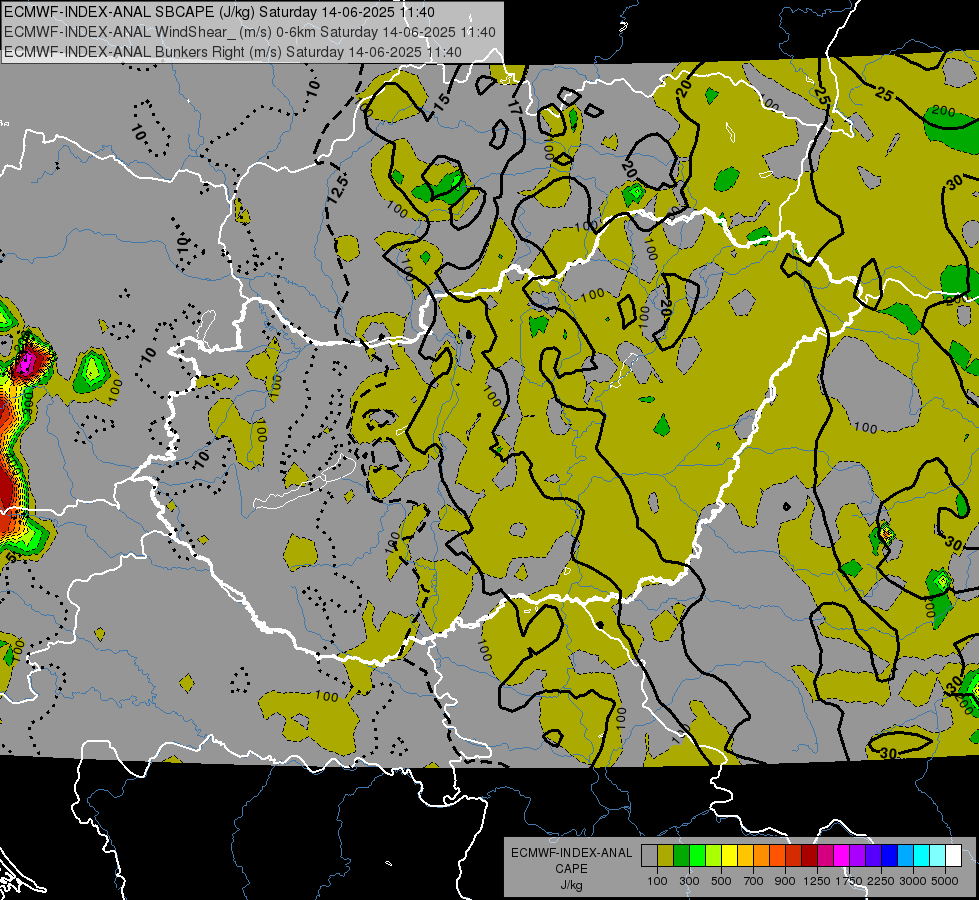Click the J/kg unit label in the legend
Image resolution: width=979 pixels, height=900 pixels.
coord(571,885)
